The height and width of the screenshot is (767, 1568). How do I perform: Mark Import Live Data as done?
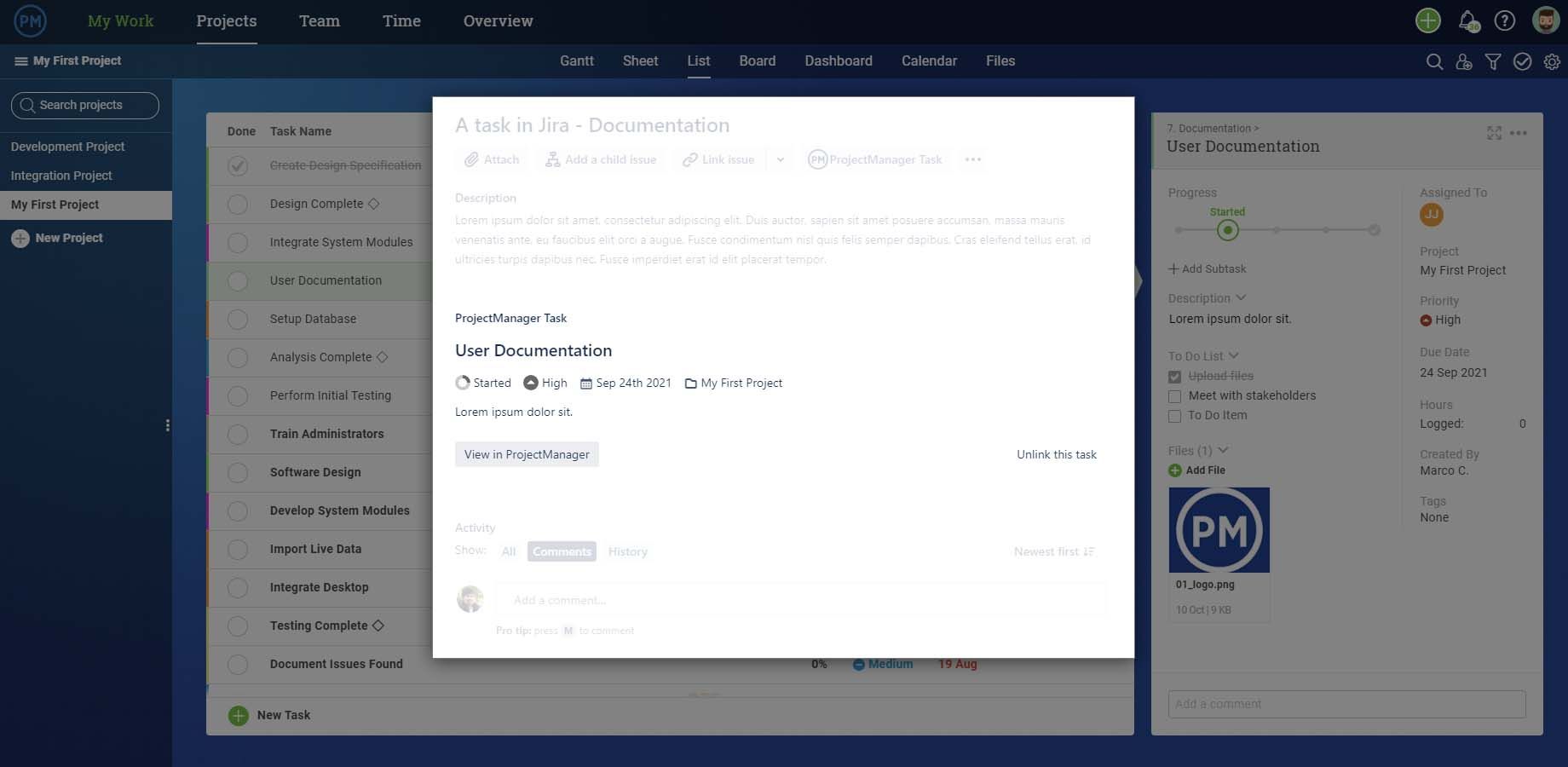238,550
